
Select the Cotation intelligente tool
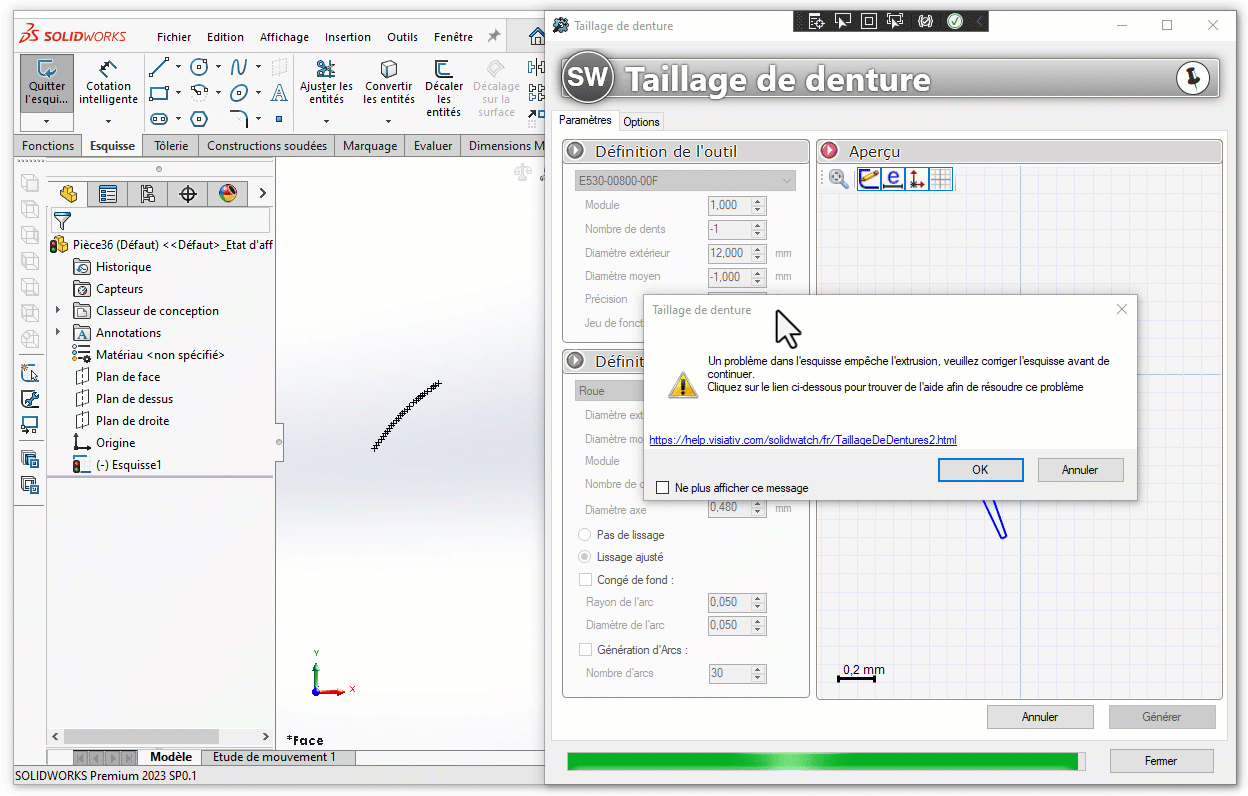pos(108,70)
